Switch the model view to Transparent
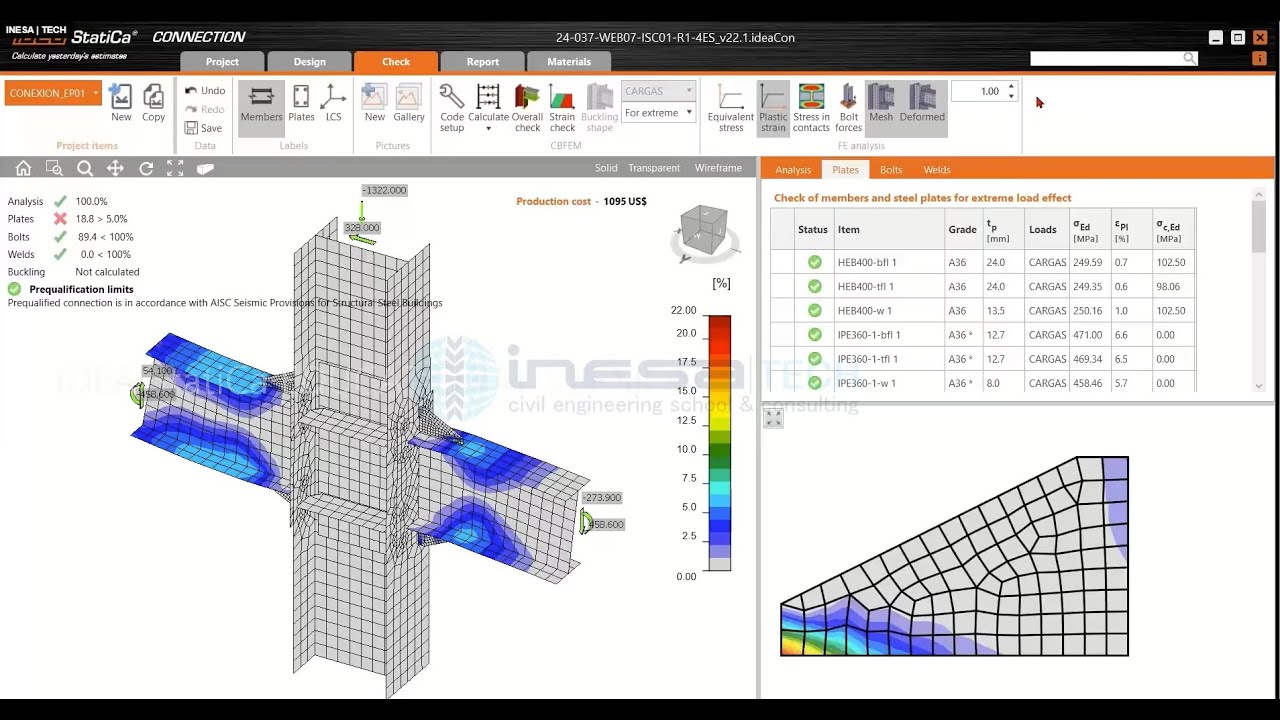The height and width of the screenshot is (720, 1280). click(654, 168)
